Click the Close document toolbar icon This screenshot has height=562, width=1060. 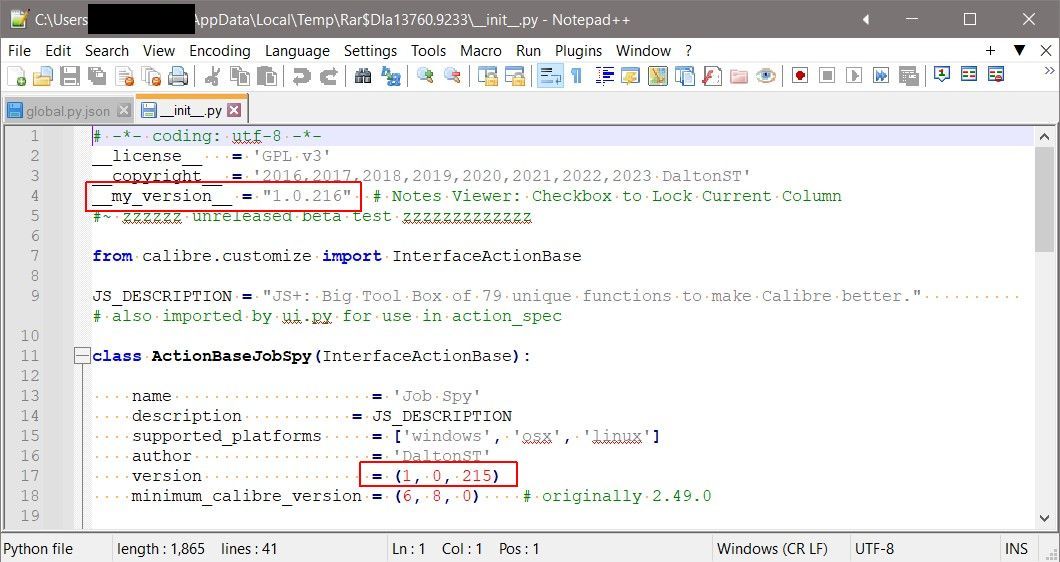(124, 76)
